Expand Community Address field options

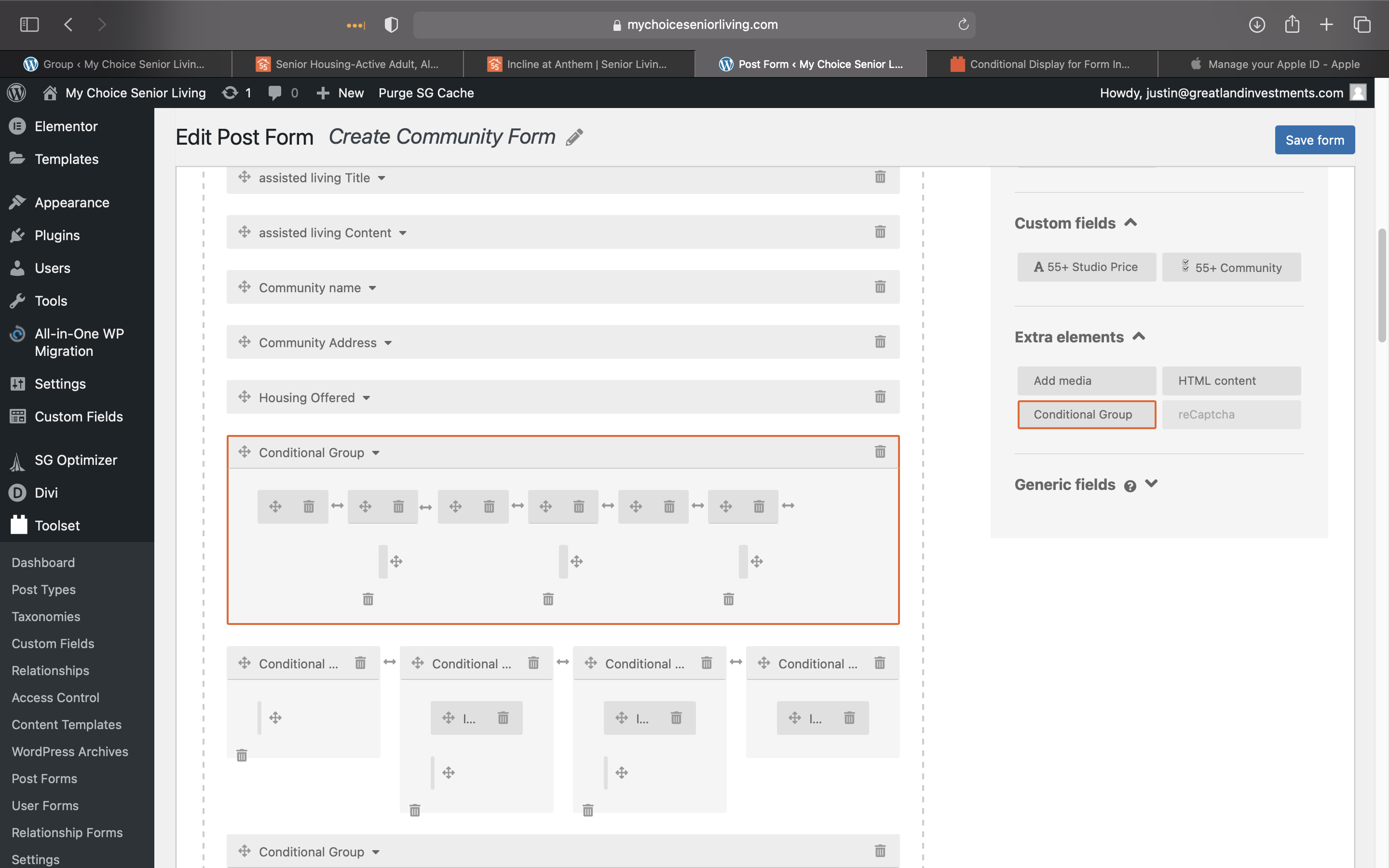click(x=388, y=343)
